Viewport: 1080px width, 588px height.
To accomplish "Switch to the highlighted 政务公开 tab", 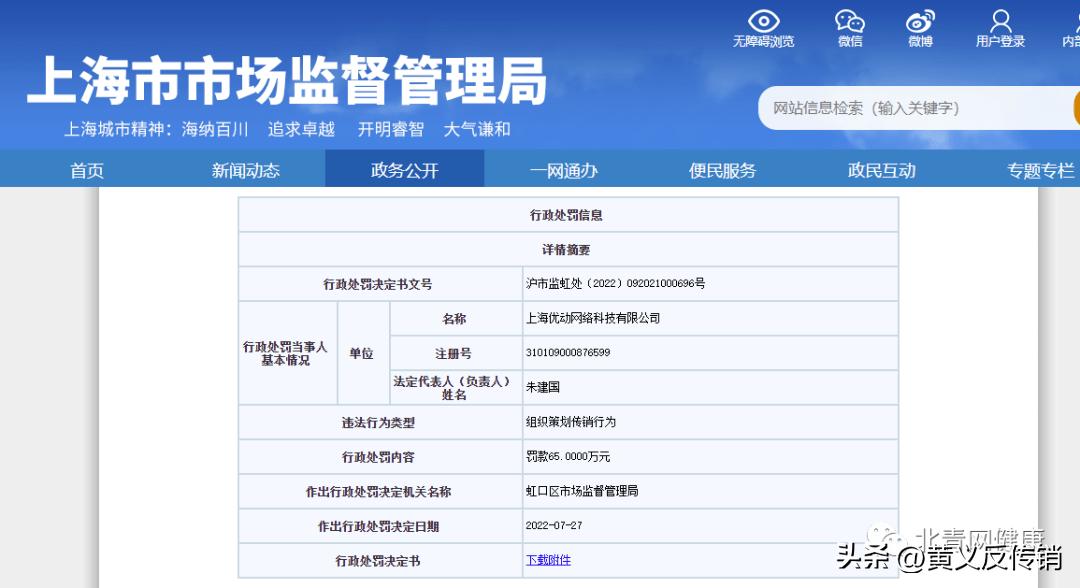I will [404, 169].
